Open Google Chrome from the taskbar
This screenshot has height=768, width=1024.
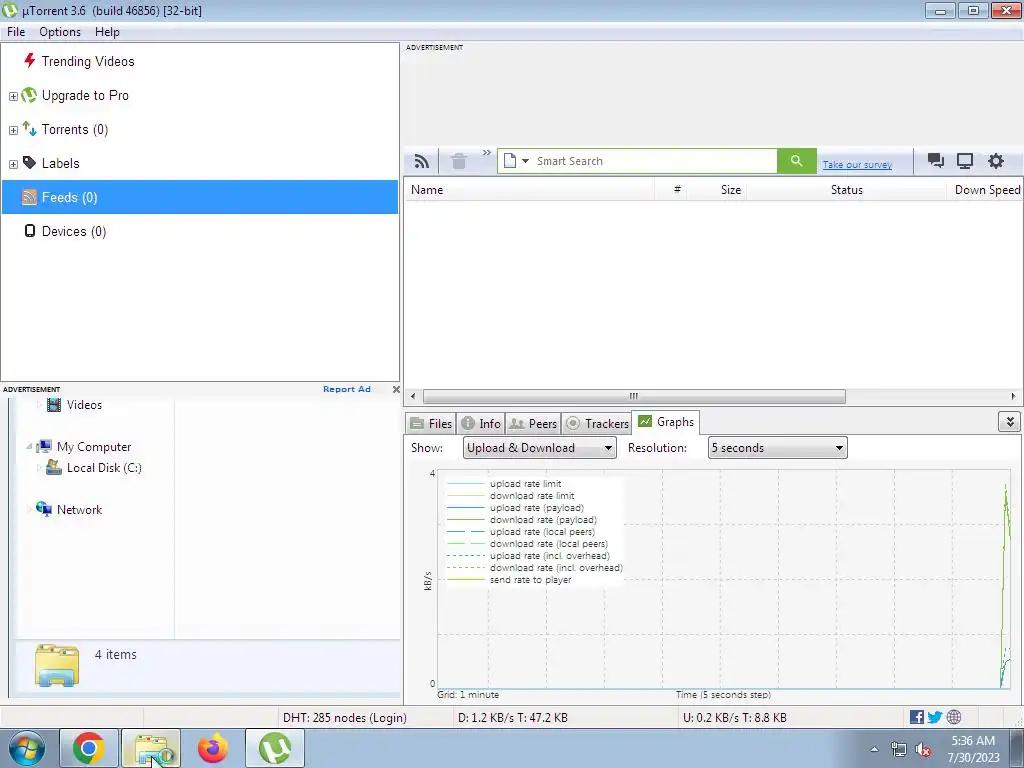[89, 748]
